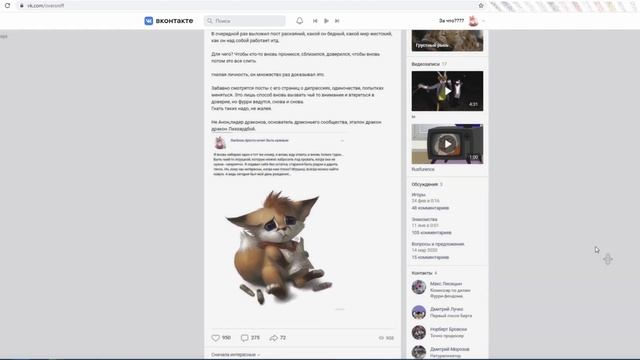Open comments via speech bubble icon
This screenshot has height=360, width=640.
(244, 338)
